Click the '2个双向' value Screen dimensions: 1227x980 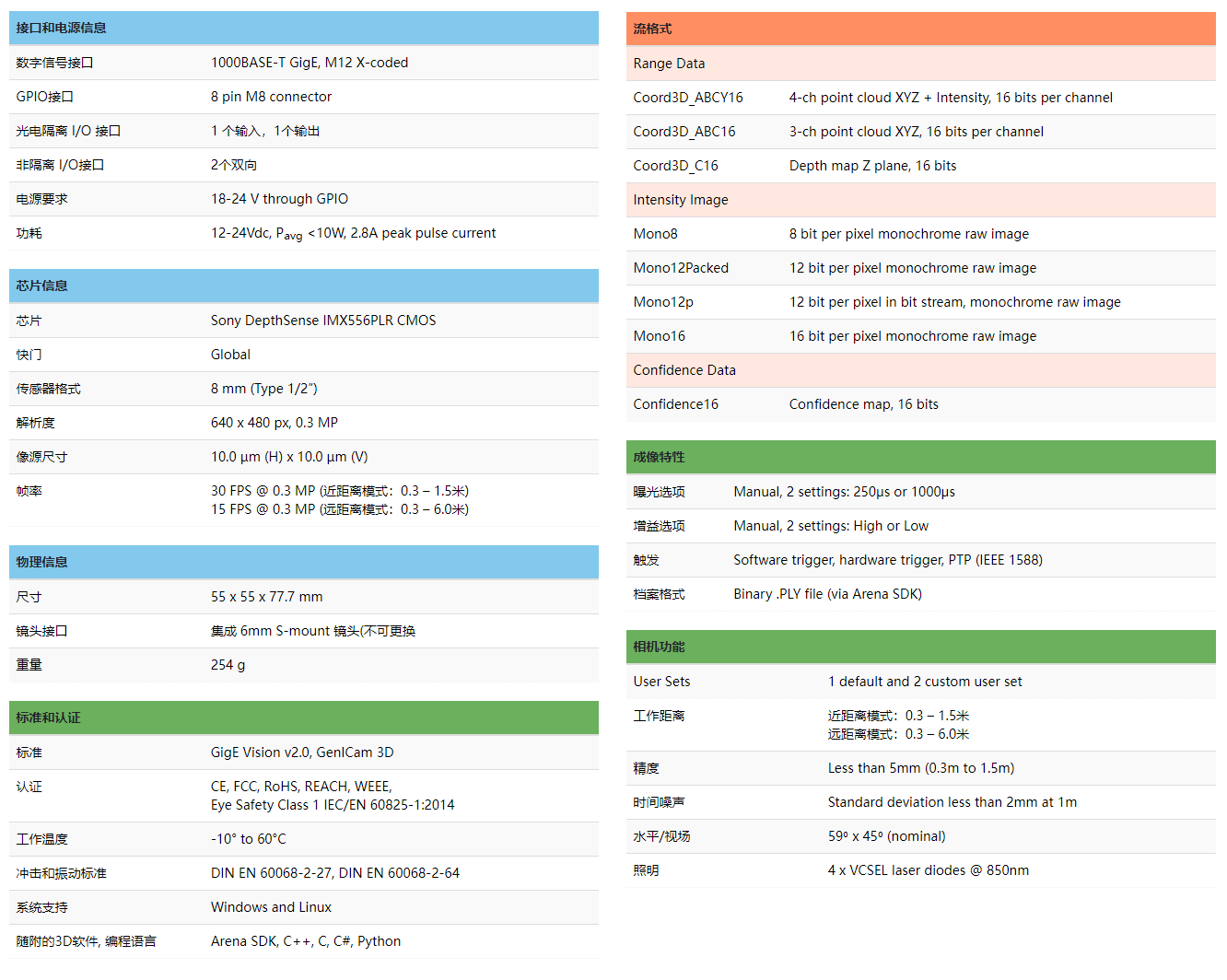[234, 165]
